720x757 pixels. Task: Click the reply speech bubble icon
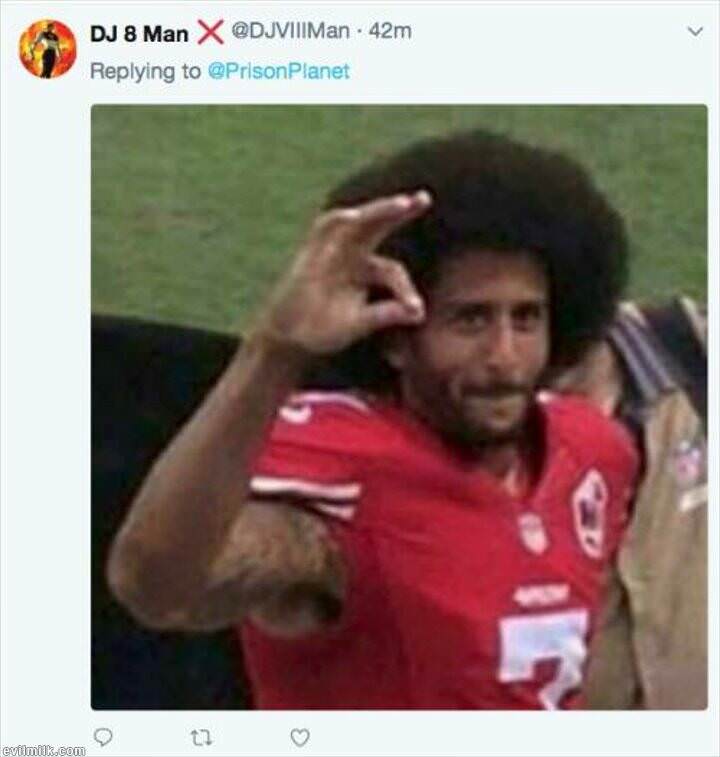point(103,737)
